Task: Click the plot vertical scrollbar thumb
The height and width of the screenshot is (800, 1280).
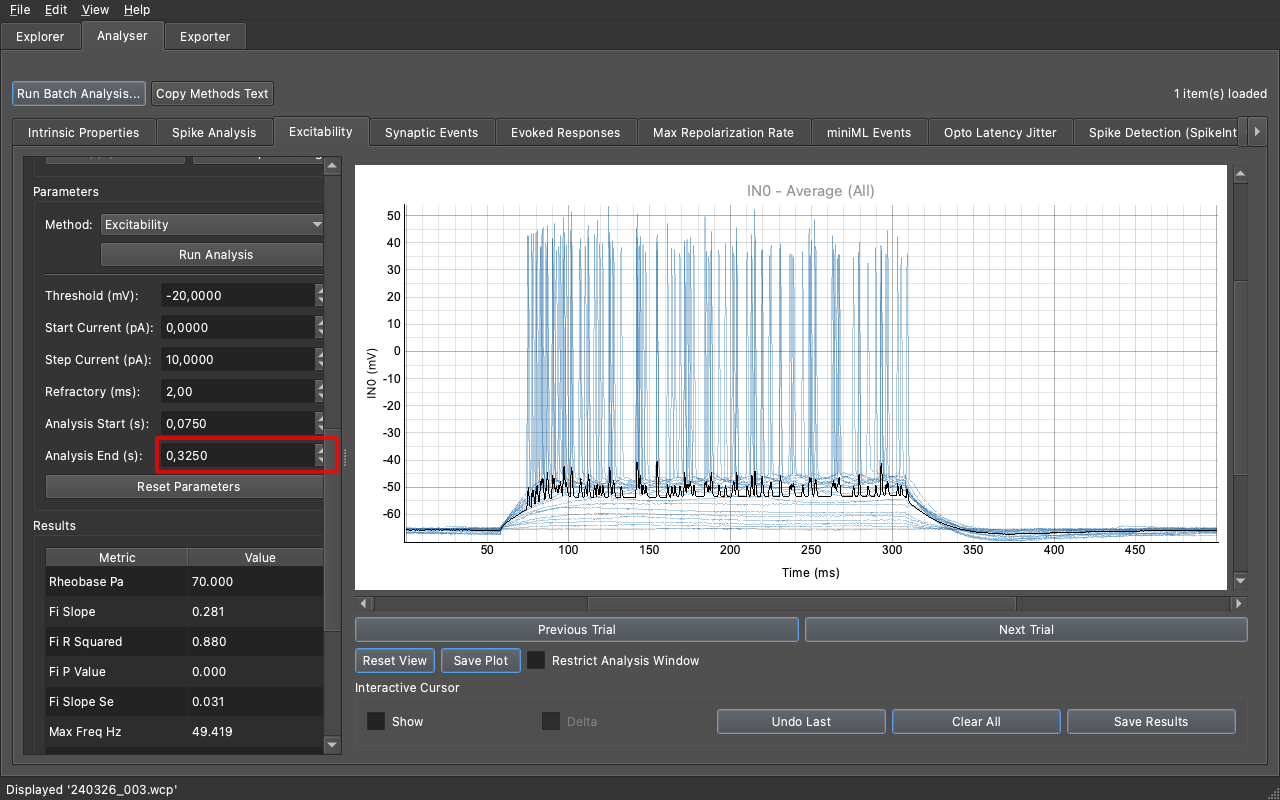Action: [x=1240, y=377]
